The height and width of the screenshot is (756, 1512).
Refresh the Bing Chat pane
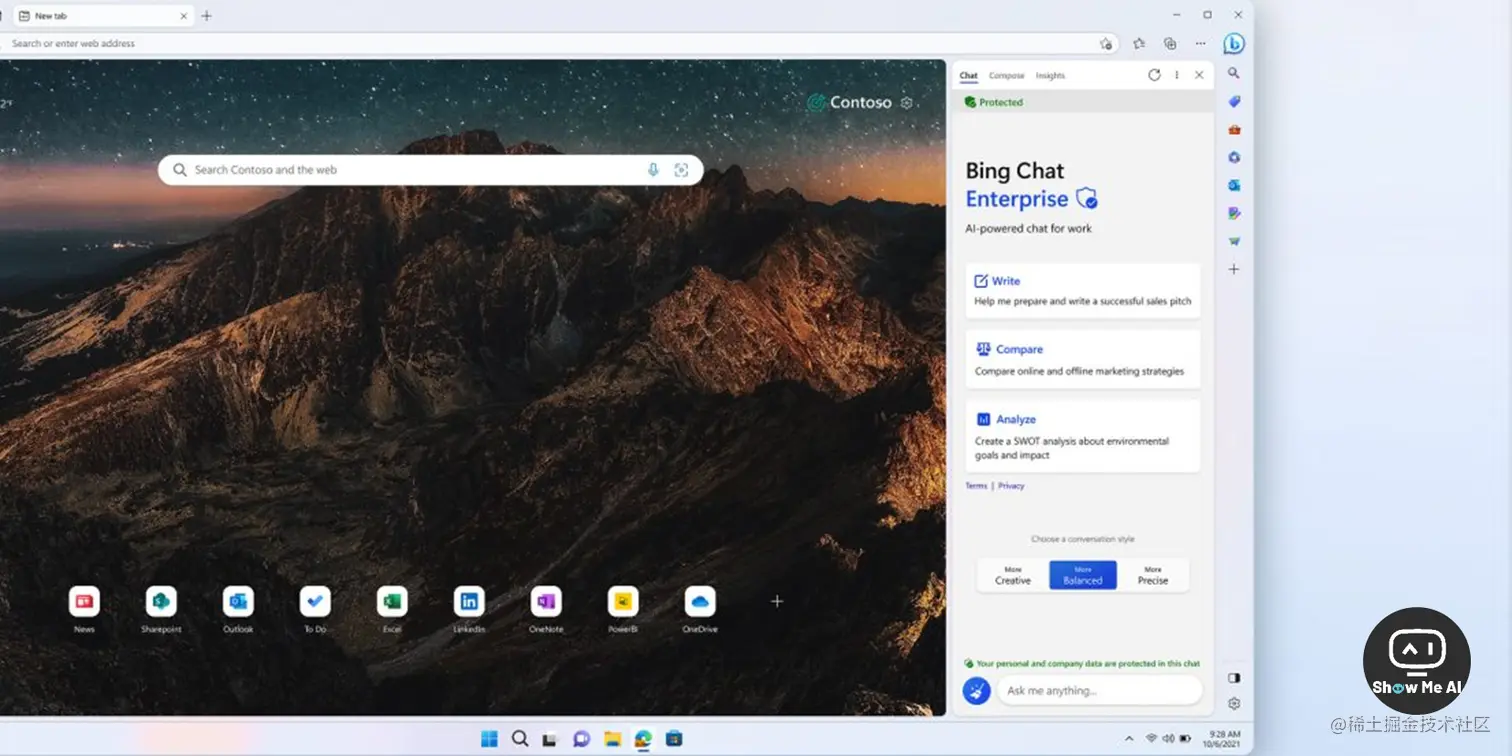pyautogui.click(x=1154, y=75)
